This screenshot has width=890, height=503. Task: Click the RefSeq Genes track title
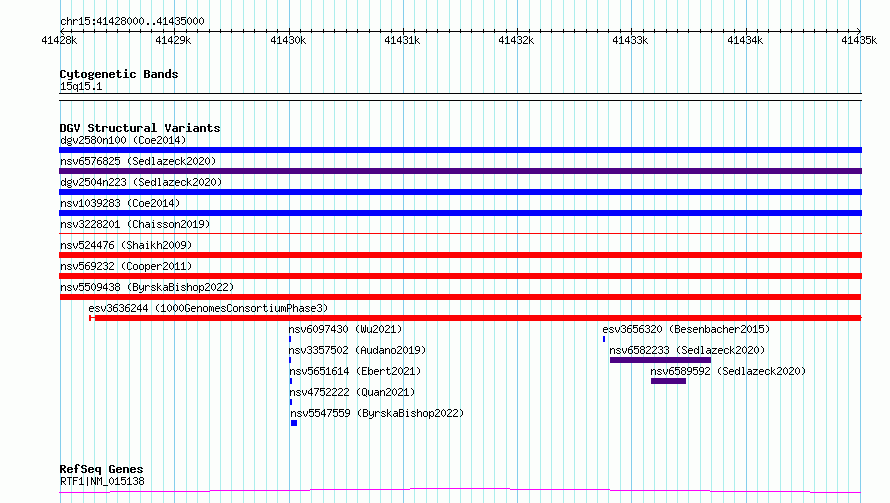(102, 470)
